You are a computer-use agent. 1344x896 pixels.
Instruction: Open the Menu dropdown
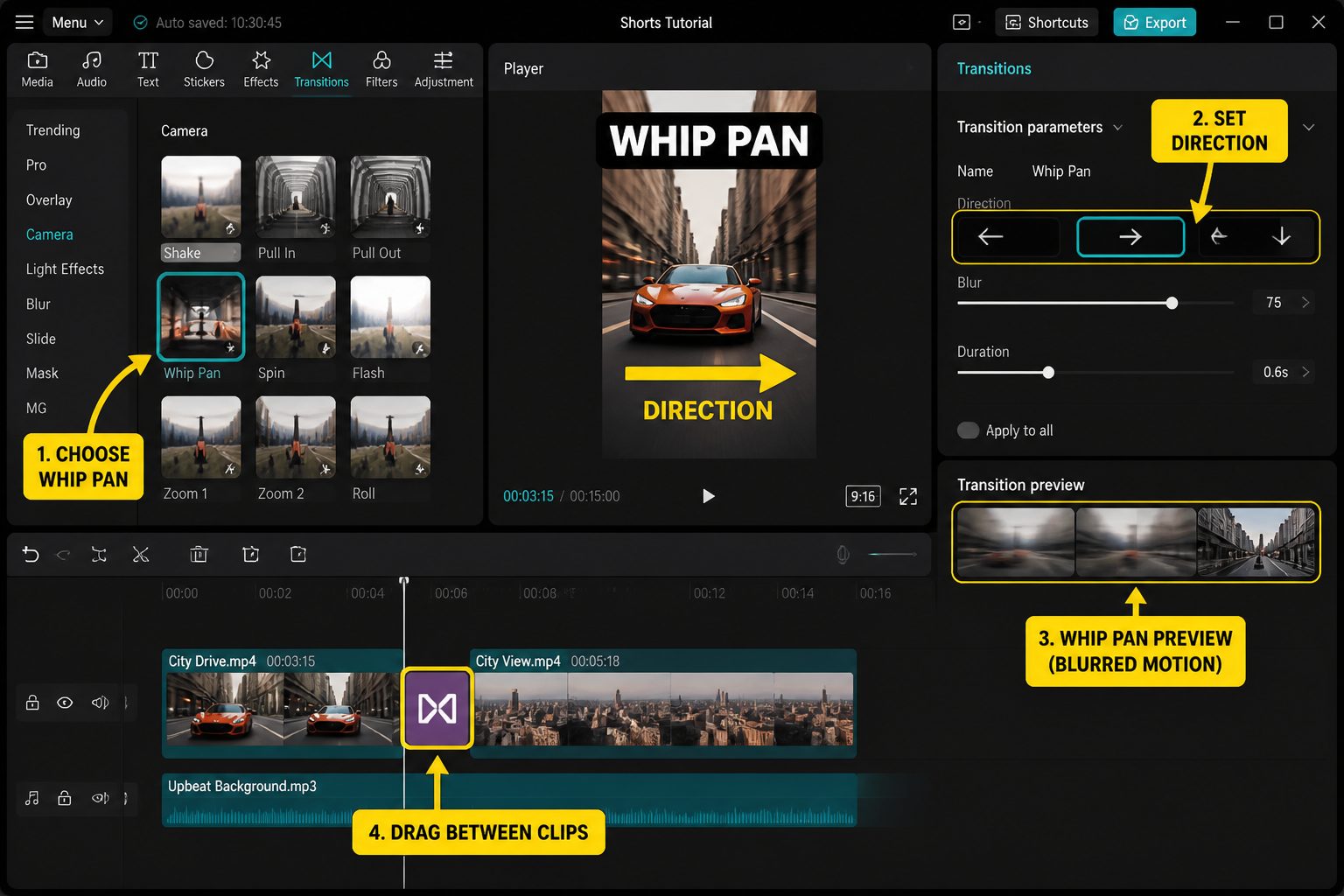coord(77,22)
